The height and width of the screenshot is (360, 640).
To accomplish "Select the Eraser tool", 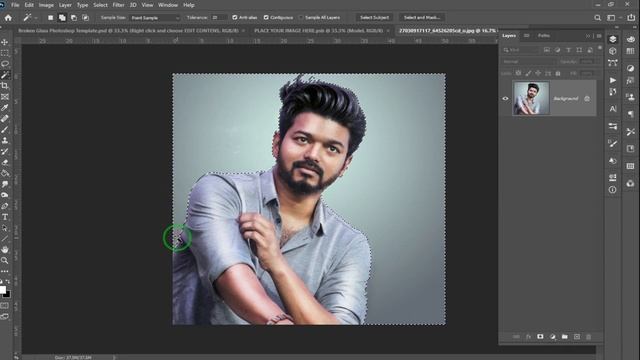I will tap(5, 162).
